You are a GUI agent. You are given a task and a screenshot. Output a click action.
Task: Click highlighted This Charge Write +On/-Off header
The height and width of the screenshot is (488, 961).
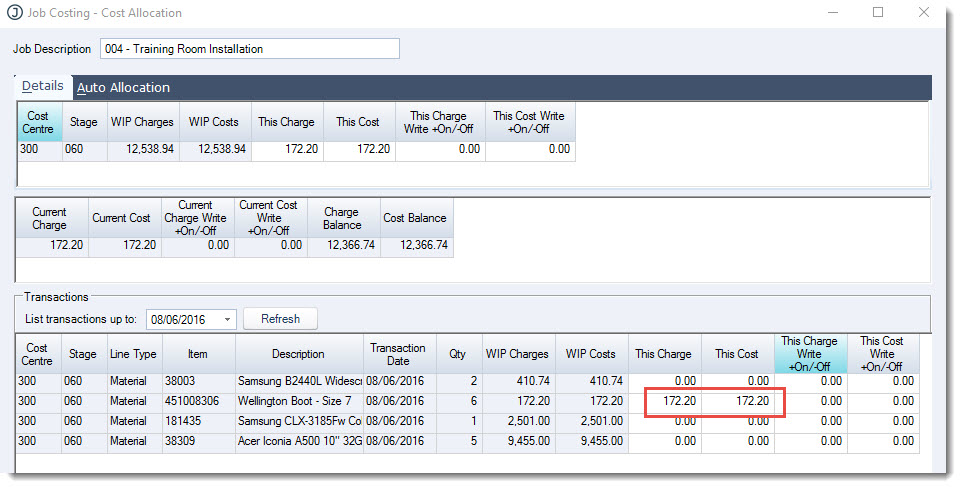pyautogui.click(x=810, y=354)
